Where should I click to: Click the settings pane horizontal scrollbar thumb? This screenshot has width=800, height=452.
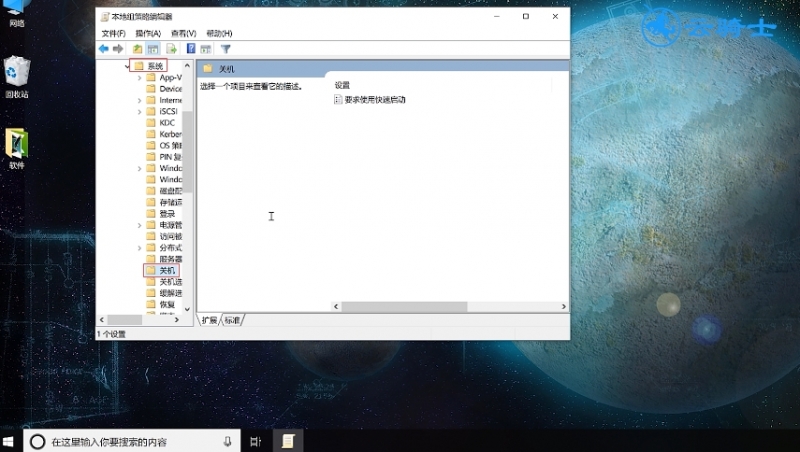(x=405, y=307)
